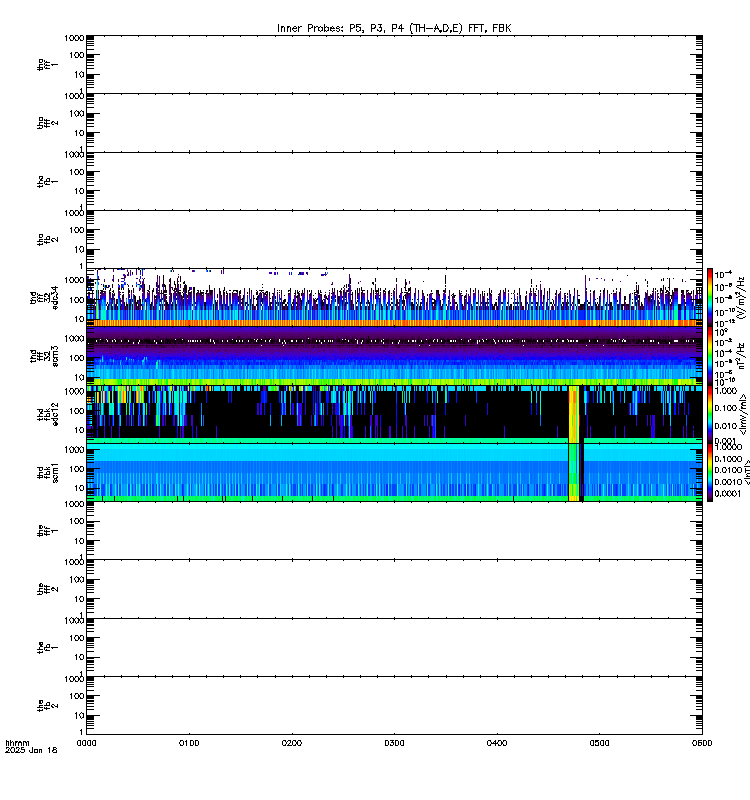Screen dimensions: 750x800
Task: Click the '0.100' value on mV/m color bar
Action: [726, 408]
